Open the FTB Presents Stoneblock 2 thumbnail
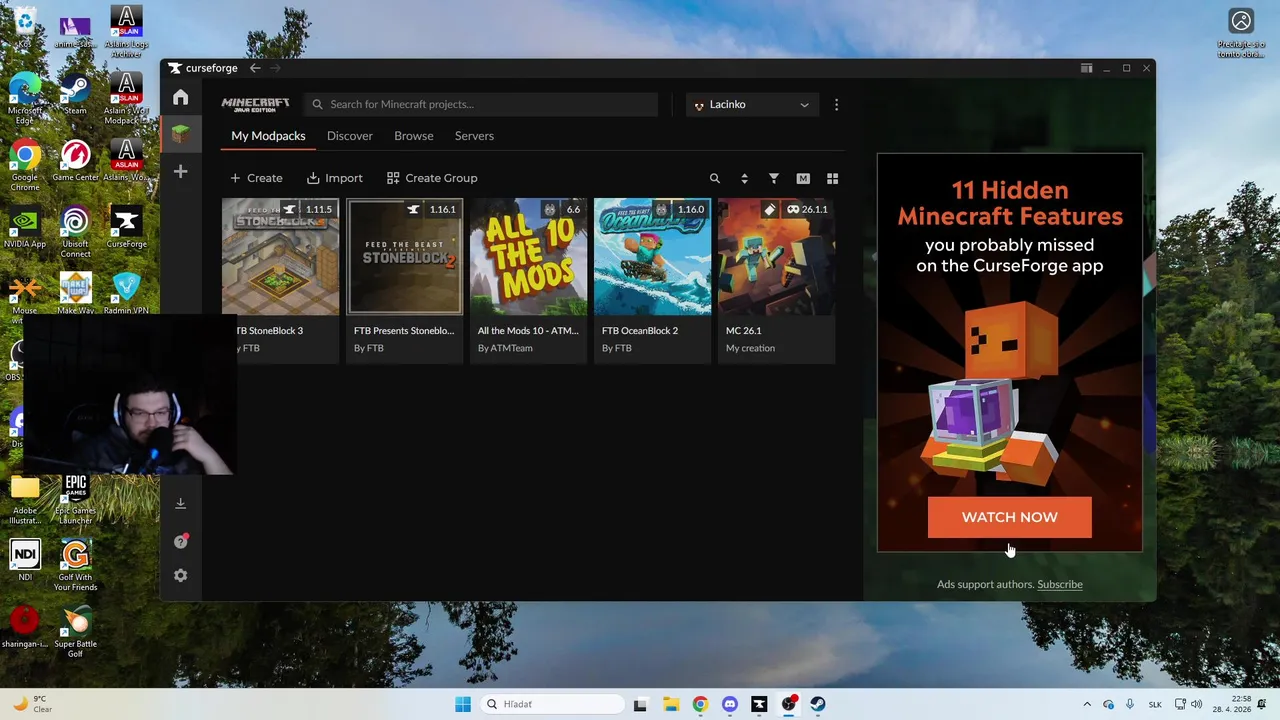1280x720 pixels. pyautogui.click(x=404, y=257)
